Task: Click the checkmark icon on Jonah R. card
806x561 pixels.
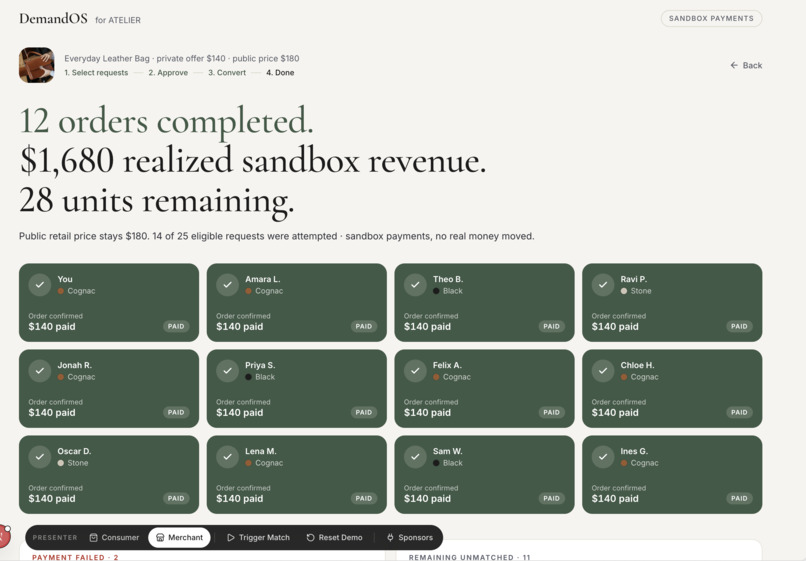Action: [x=40, y=370]
